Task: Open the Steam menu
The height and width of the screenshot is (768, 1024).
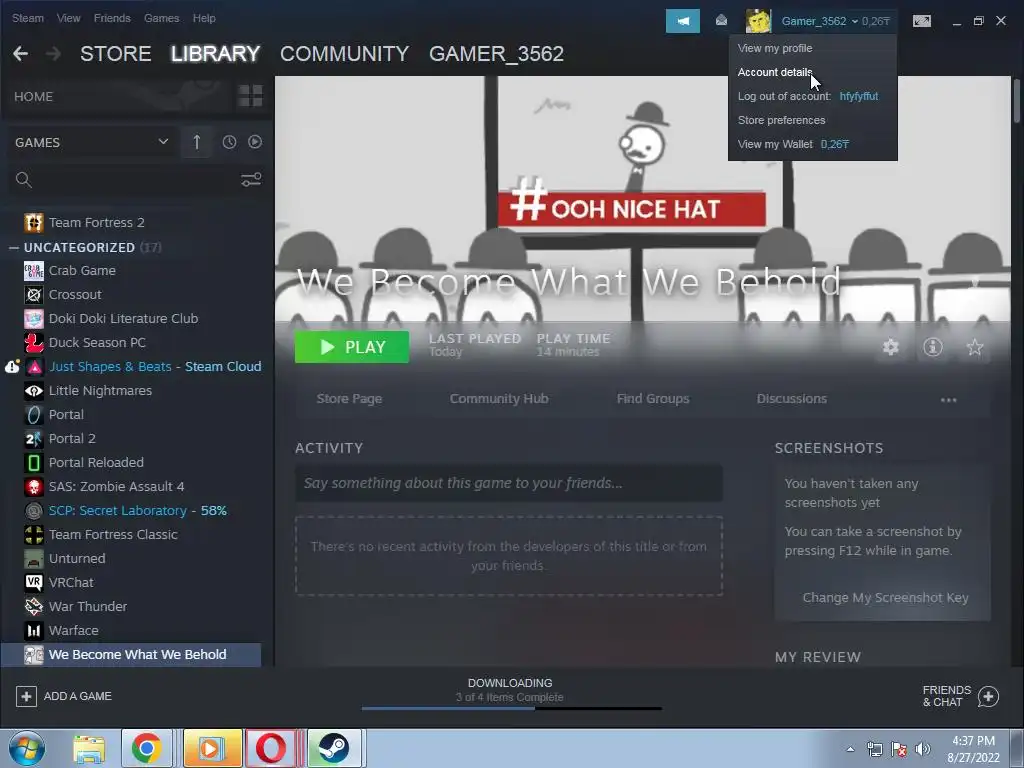Action: (28, 18)
